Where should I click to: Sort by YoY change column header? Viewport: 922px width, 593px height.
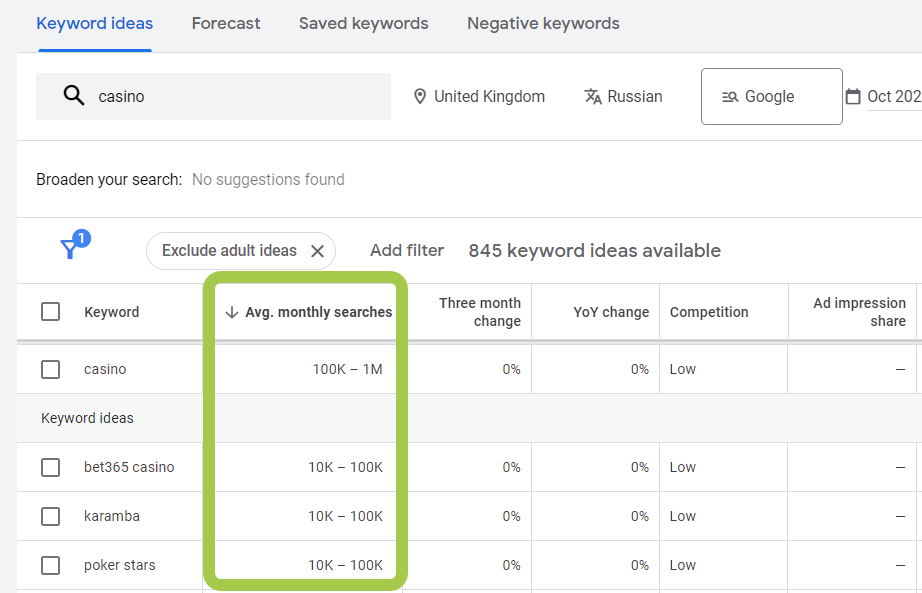[x=611, y=312]
